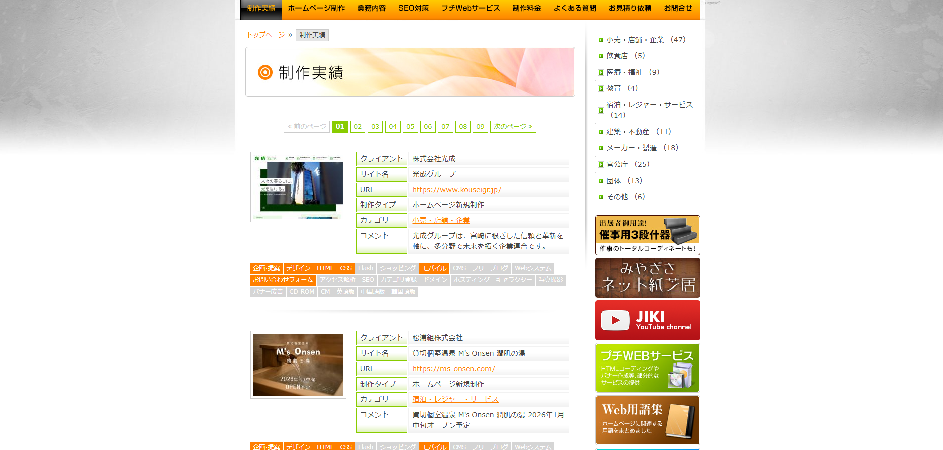Click the M's Onsen site thumbnail
The height and width of the screenshot is (450, 943).
297,365
